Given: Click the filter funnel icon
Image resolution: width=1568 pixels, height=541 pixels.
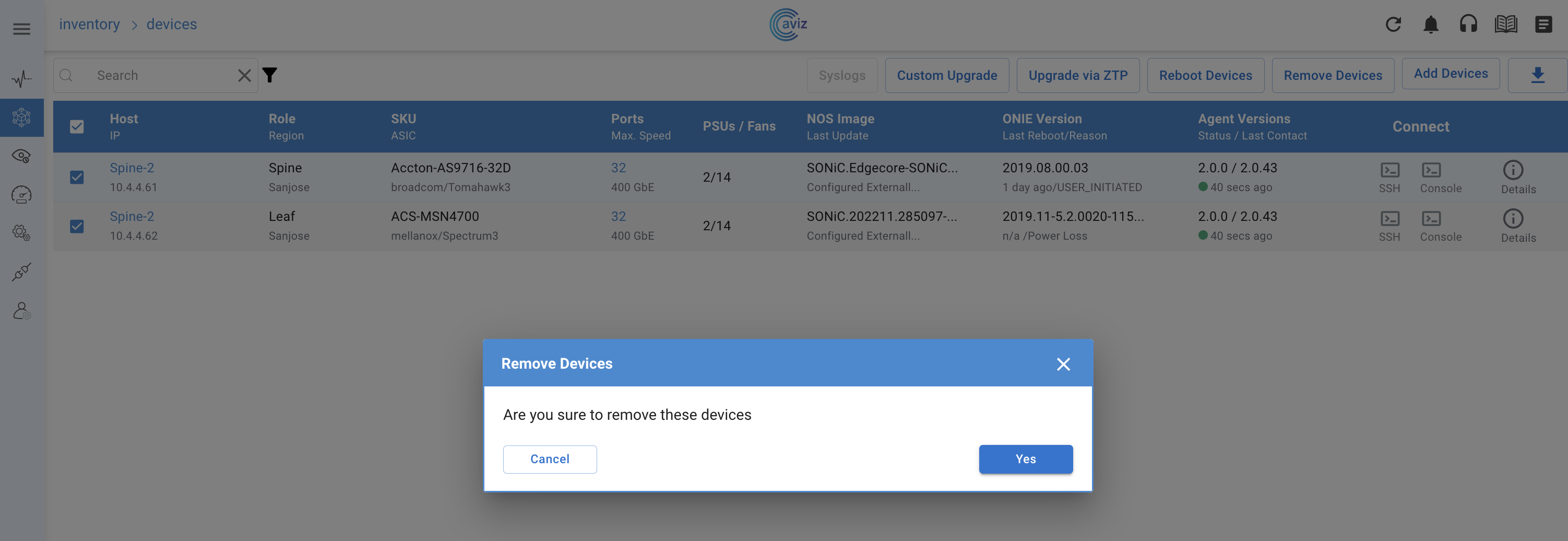Looking at the screenshot, I should click(x=270, y=75).
